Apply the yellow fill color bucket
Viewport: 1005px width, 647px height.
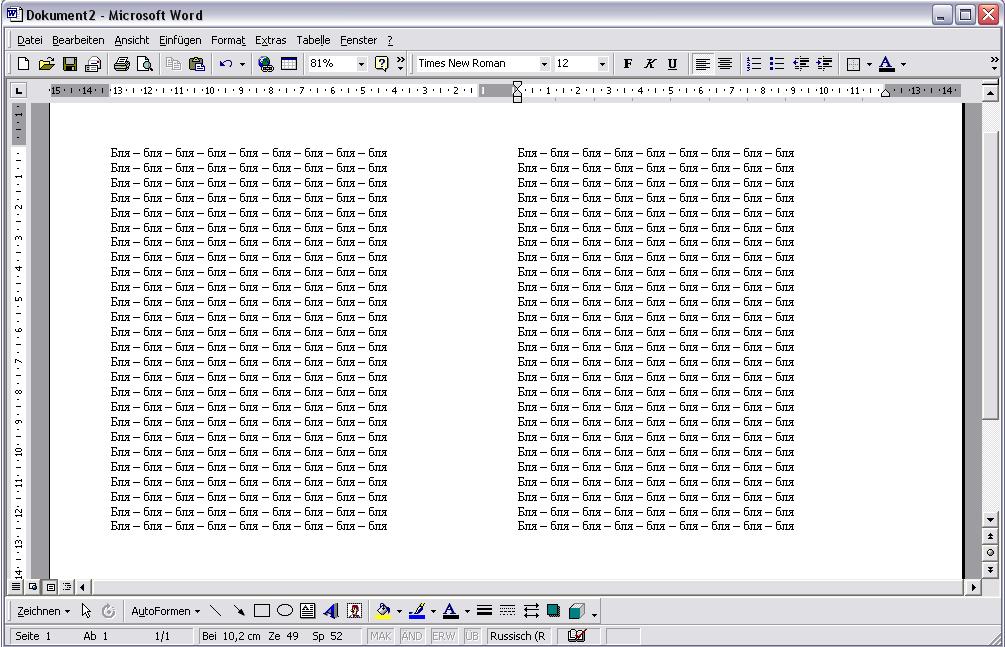click(383, 611)
